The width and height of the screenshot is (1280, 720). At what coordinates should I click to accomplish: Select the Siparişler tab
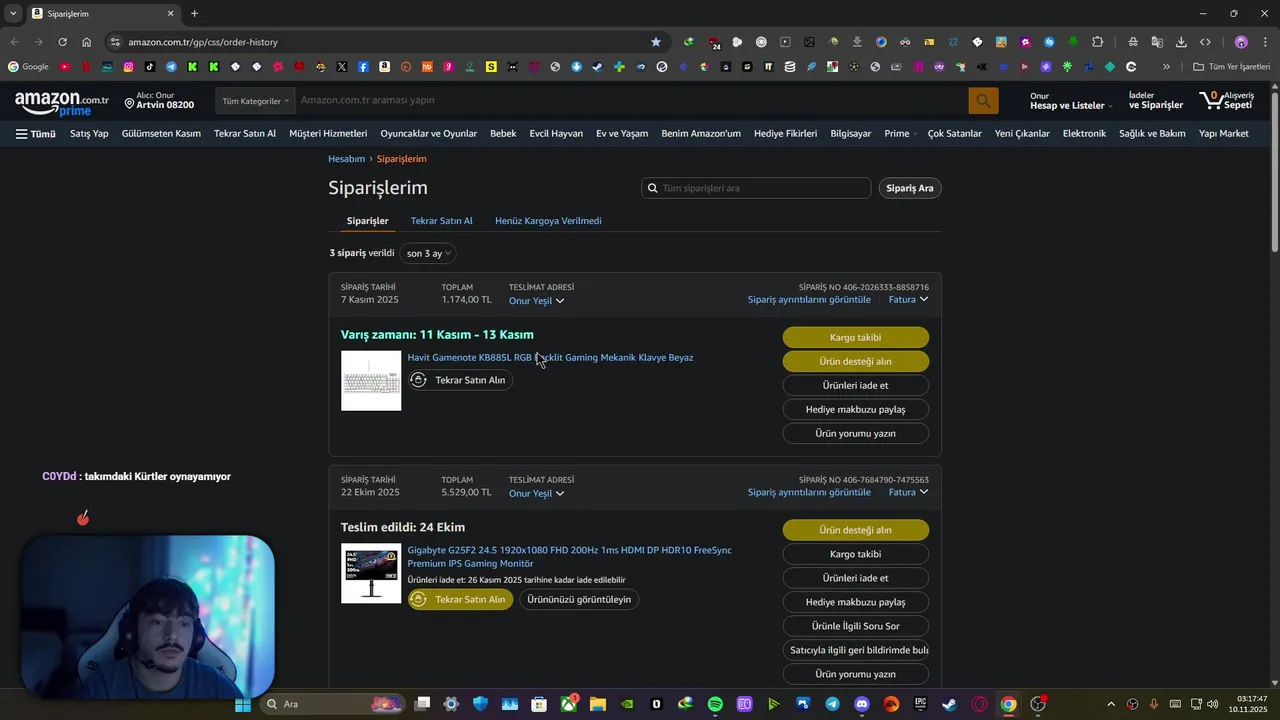(367, 221)
